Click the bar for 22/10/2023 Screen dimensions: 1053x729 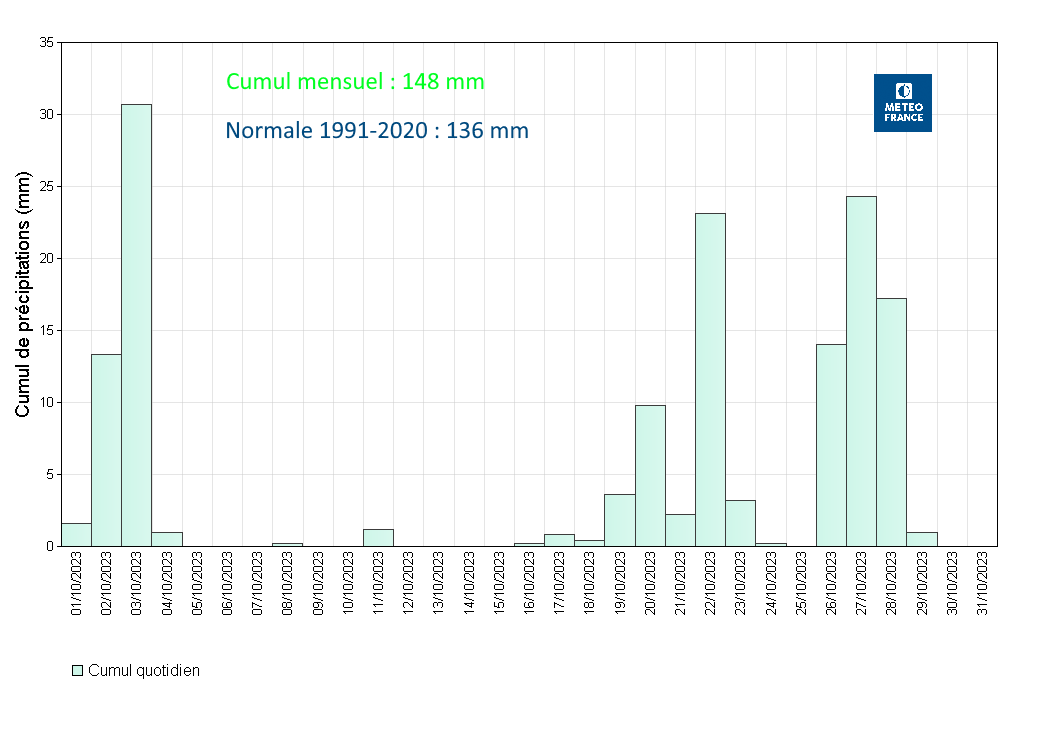[710, 380]
